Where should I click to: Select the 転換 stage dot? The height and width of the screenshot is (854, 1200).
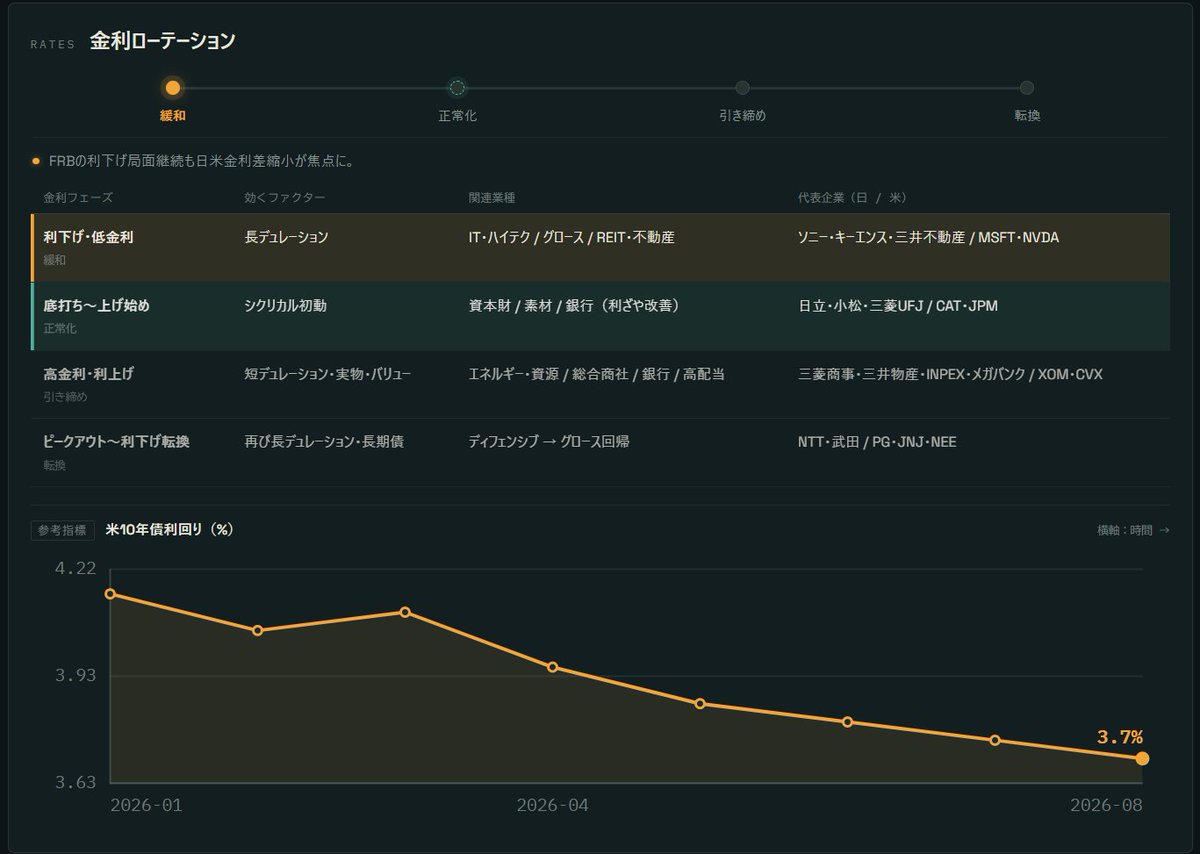pyautogui.click(x=1027, y=88)
